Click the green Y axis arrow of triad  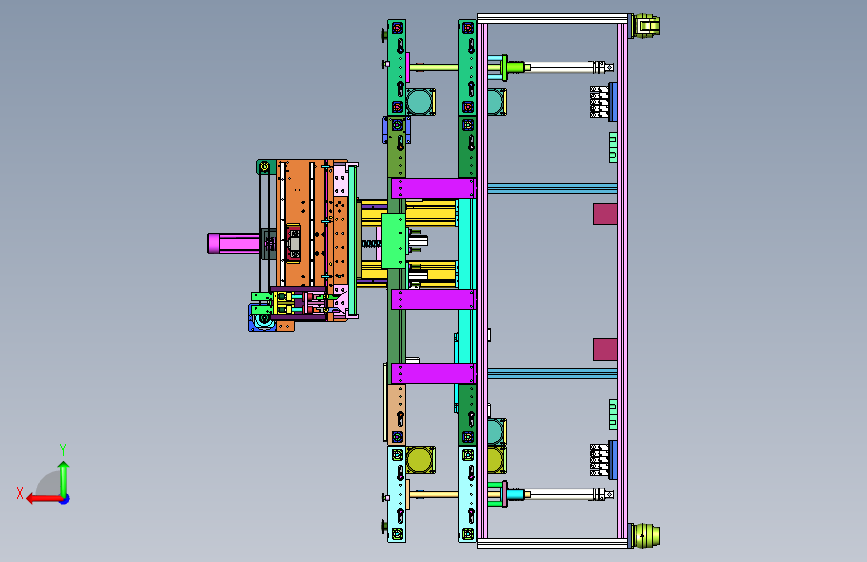64,478
